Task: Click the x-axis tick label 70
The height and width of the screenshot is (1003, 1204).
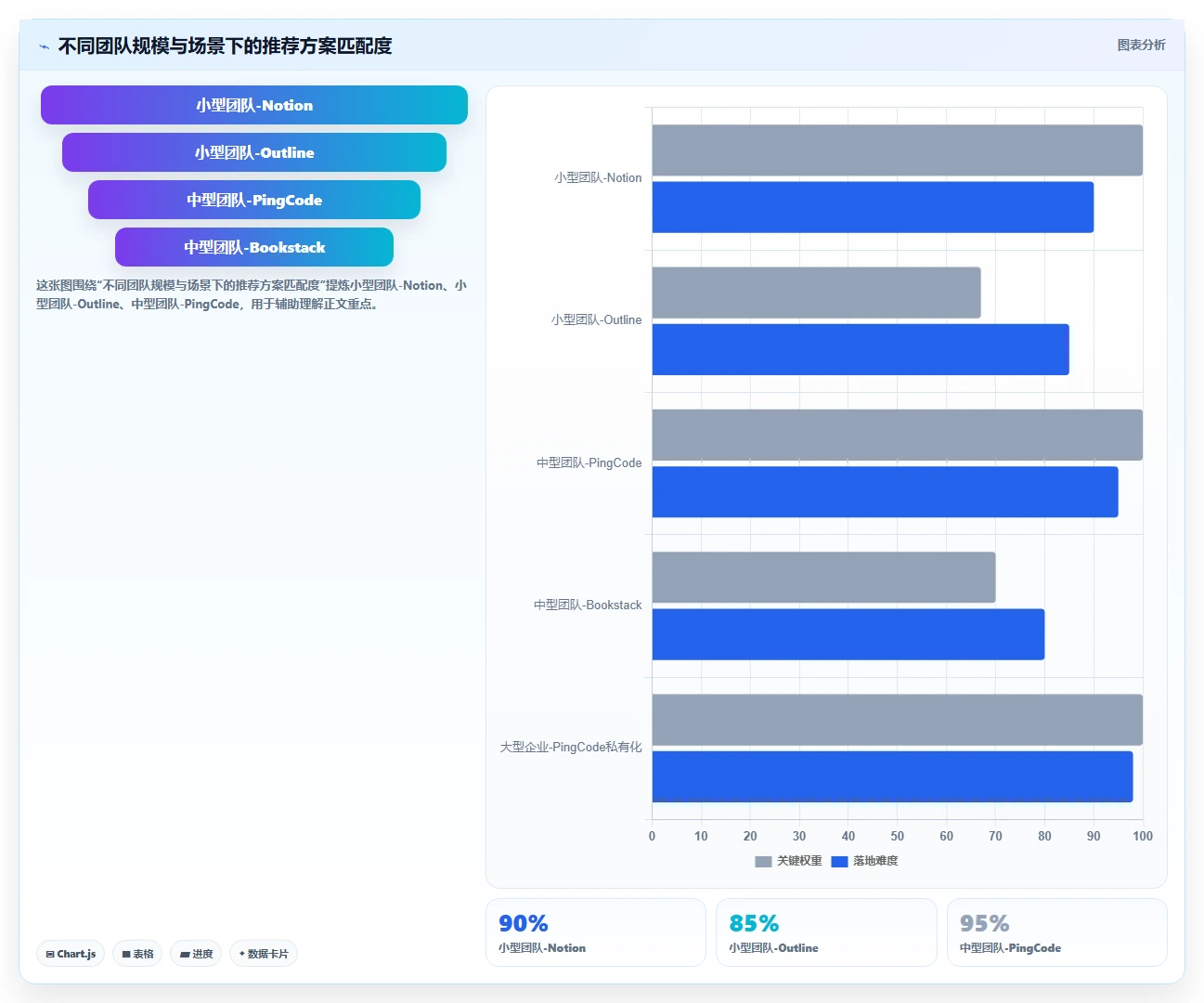Action: [x=995, y=836]
